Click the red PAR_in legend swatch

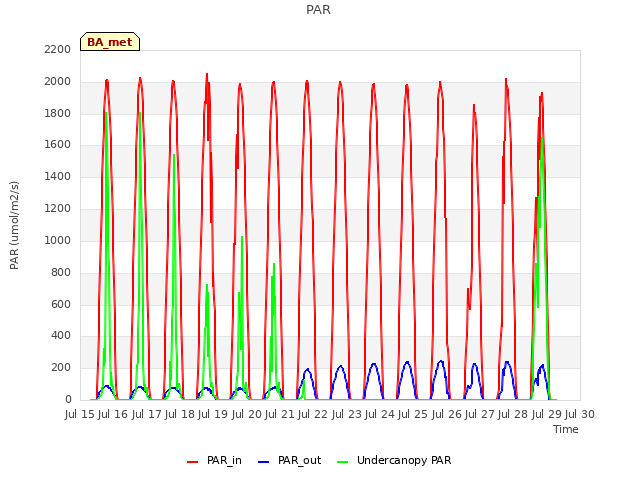pos(192,462)
